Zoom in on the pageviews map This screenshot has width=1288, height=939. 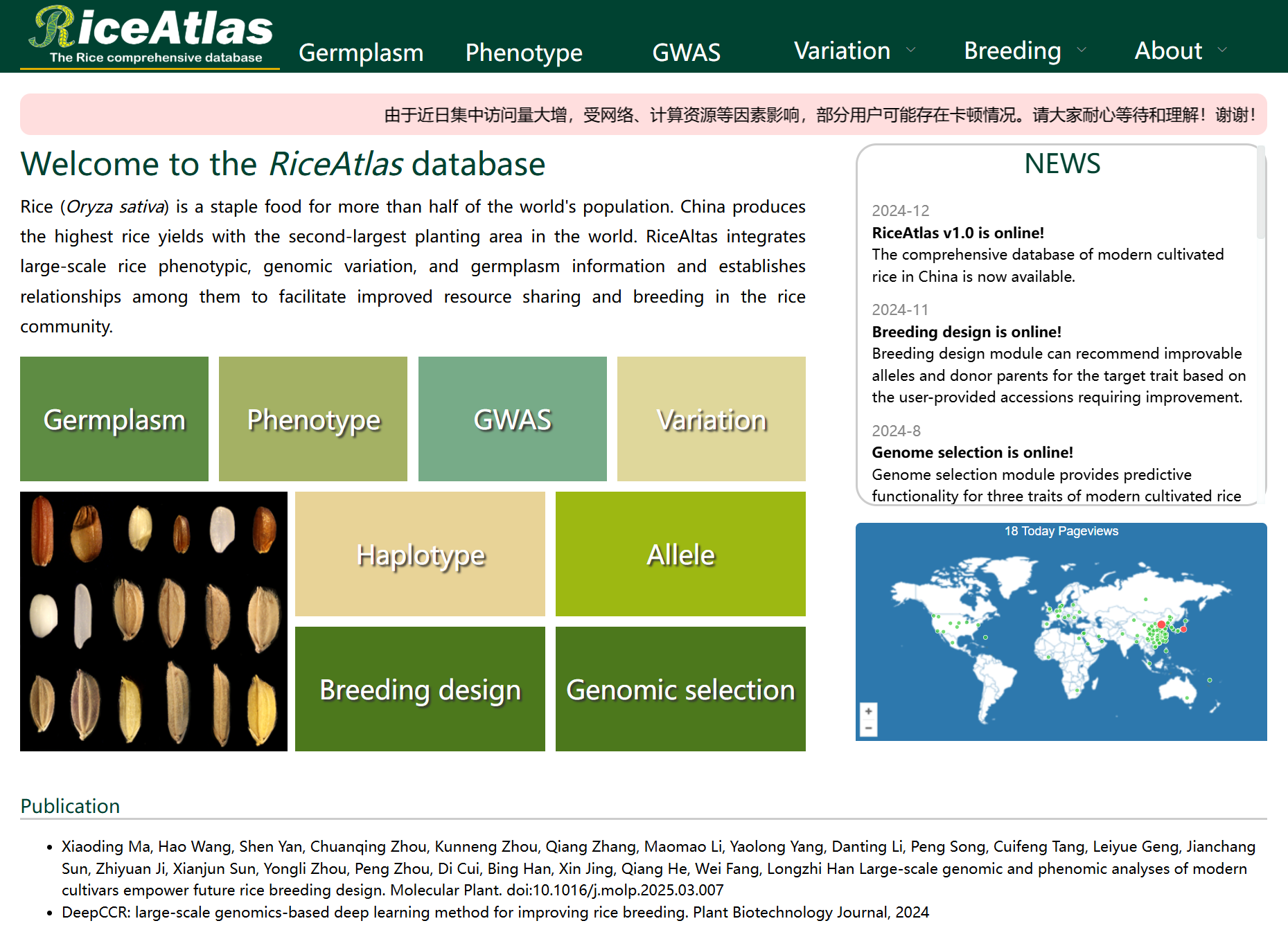[868, 711]
